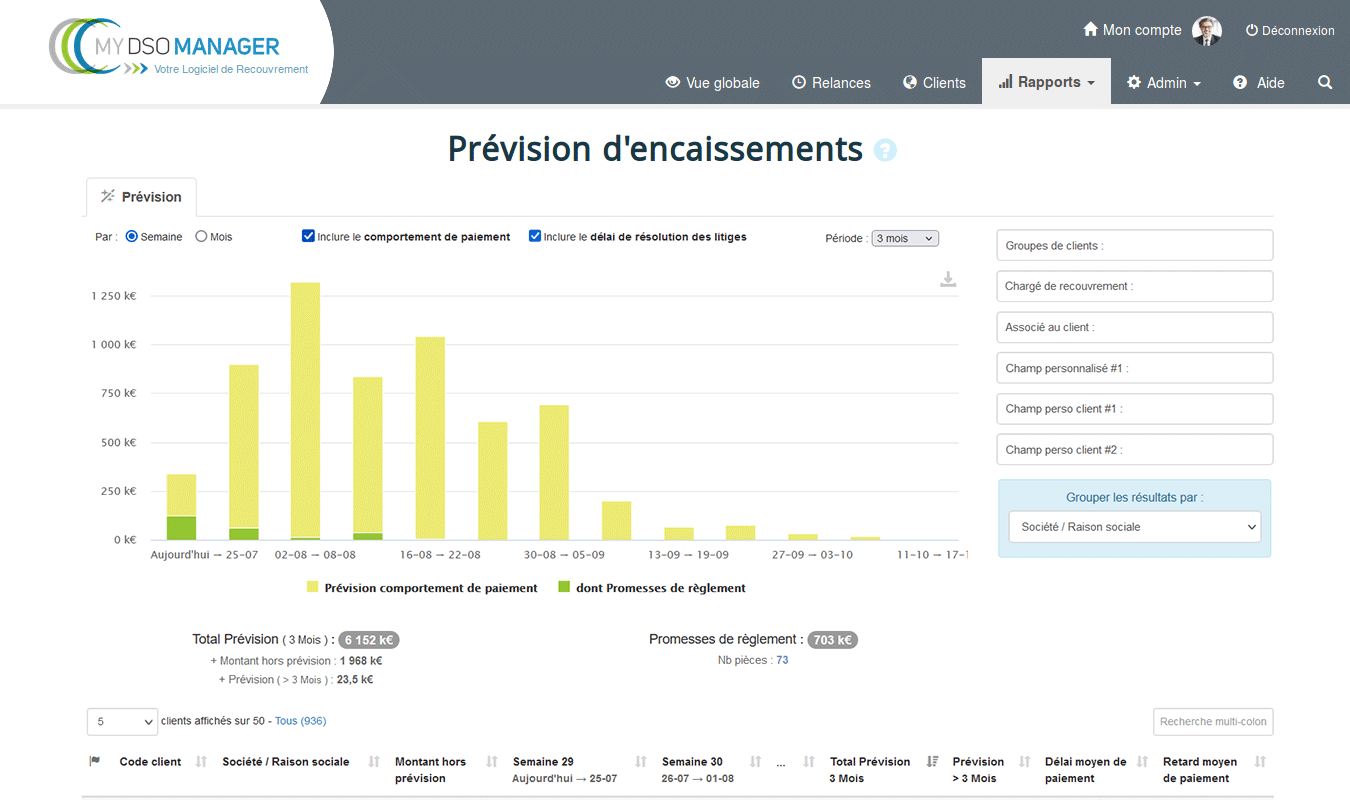Expand the Grouper les résultats par dropdown
The height and width of the screenshot is (800, 1350).
tap(1134, 527)
